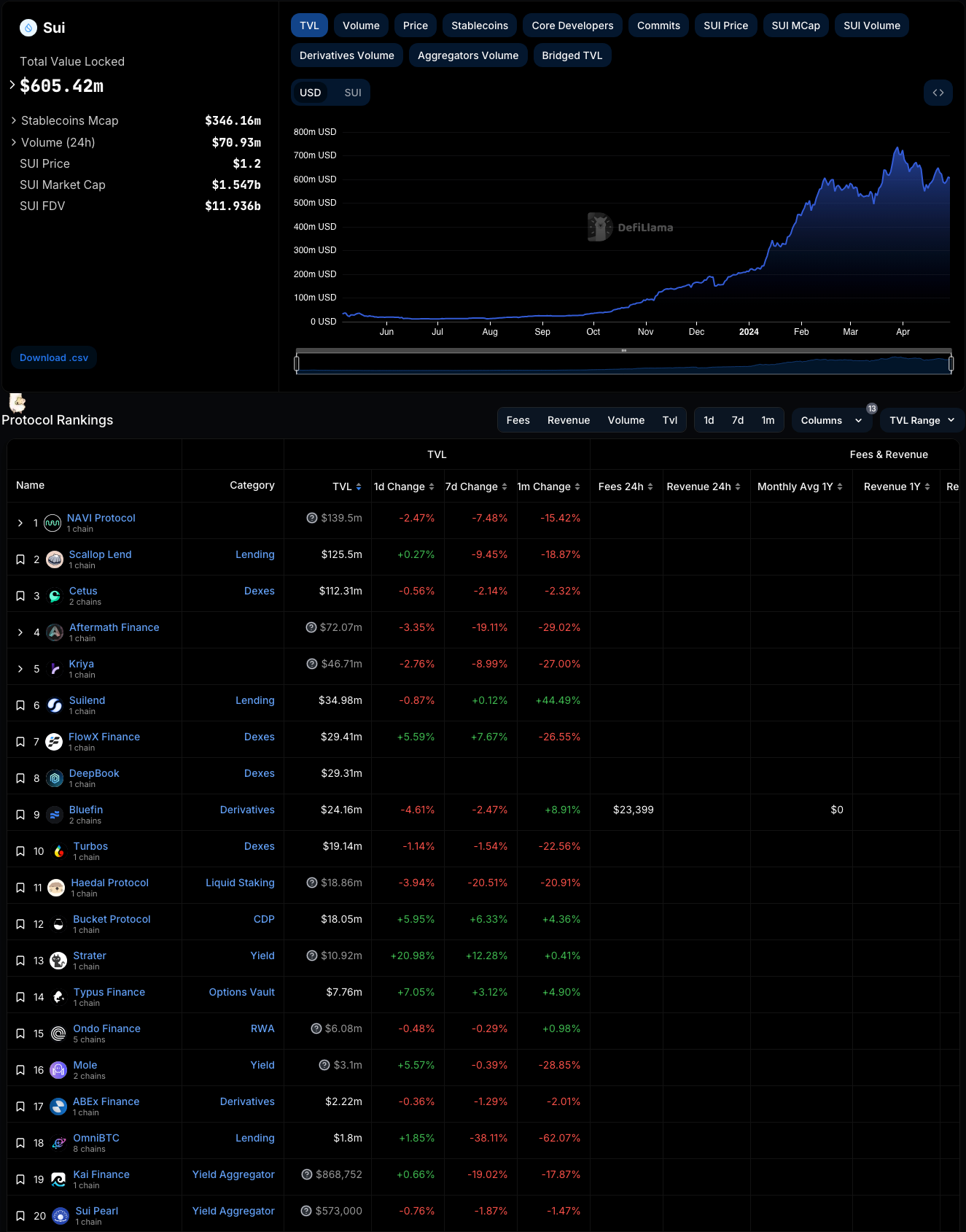Click Ondo Finance logo icon
966x1232 pixels.
click(58, 1034)
